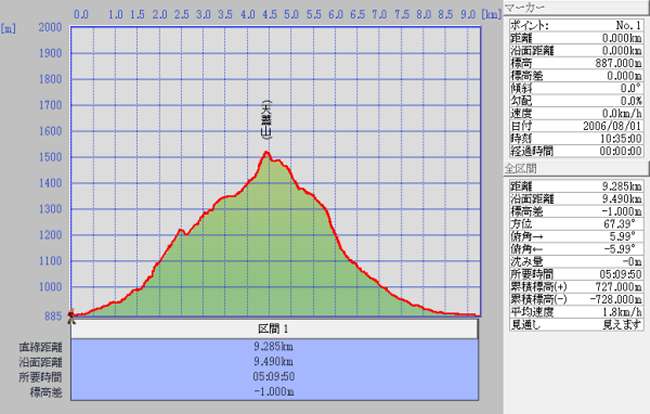Click the 直線距離 9.285km value in section table
650x414 pixels.
(273, 347)
